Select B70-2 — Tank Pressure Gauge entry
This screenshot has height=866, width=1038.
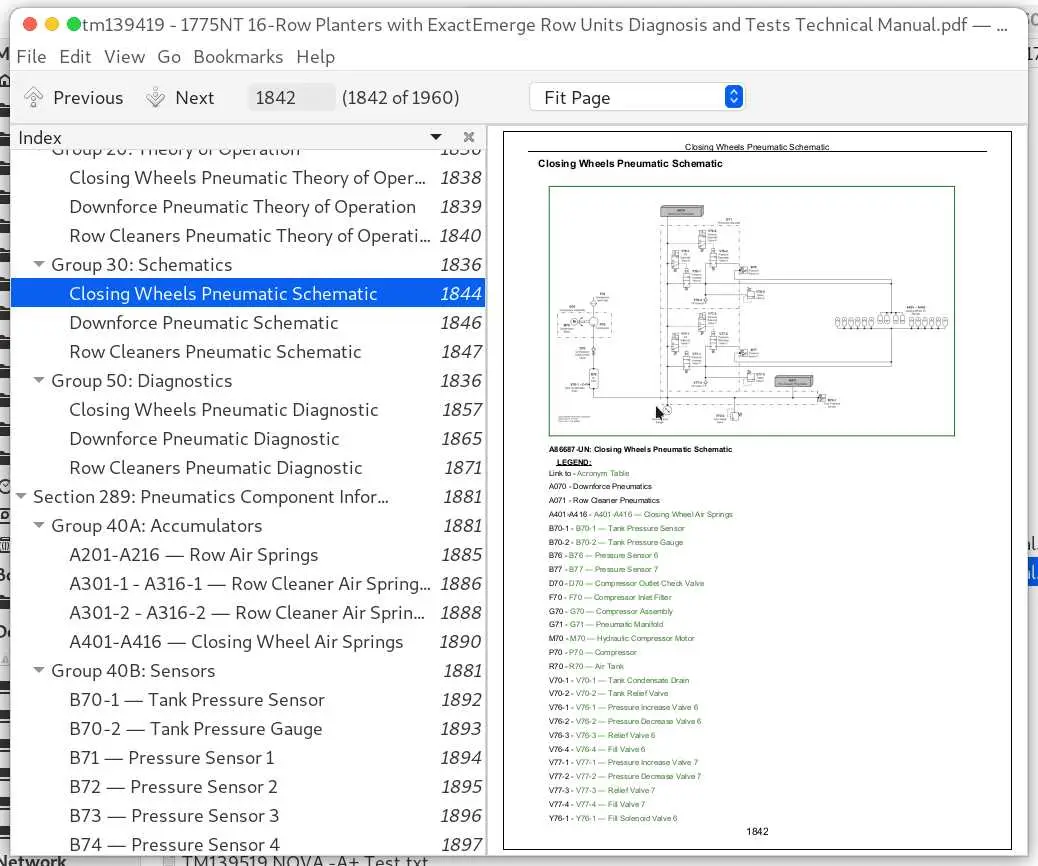pos(248,729)
